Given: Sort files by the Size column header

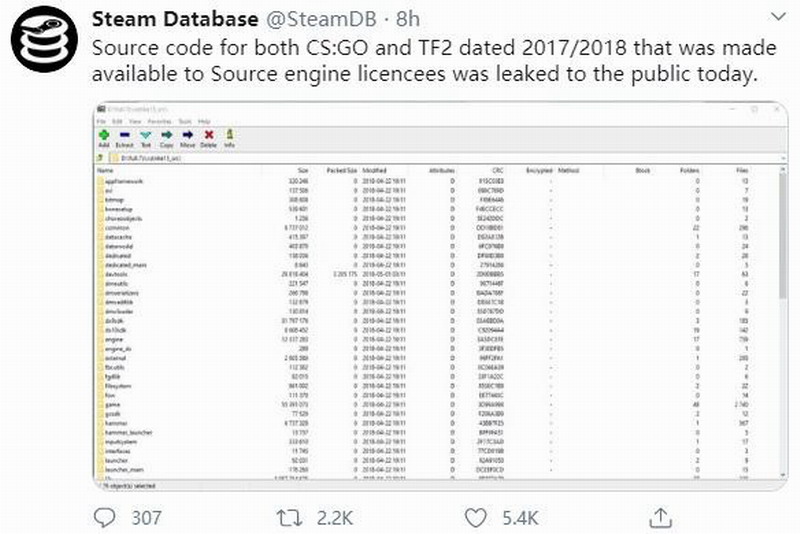Looking at the screenshot, I should tap(302, 171).
